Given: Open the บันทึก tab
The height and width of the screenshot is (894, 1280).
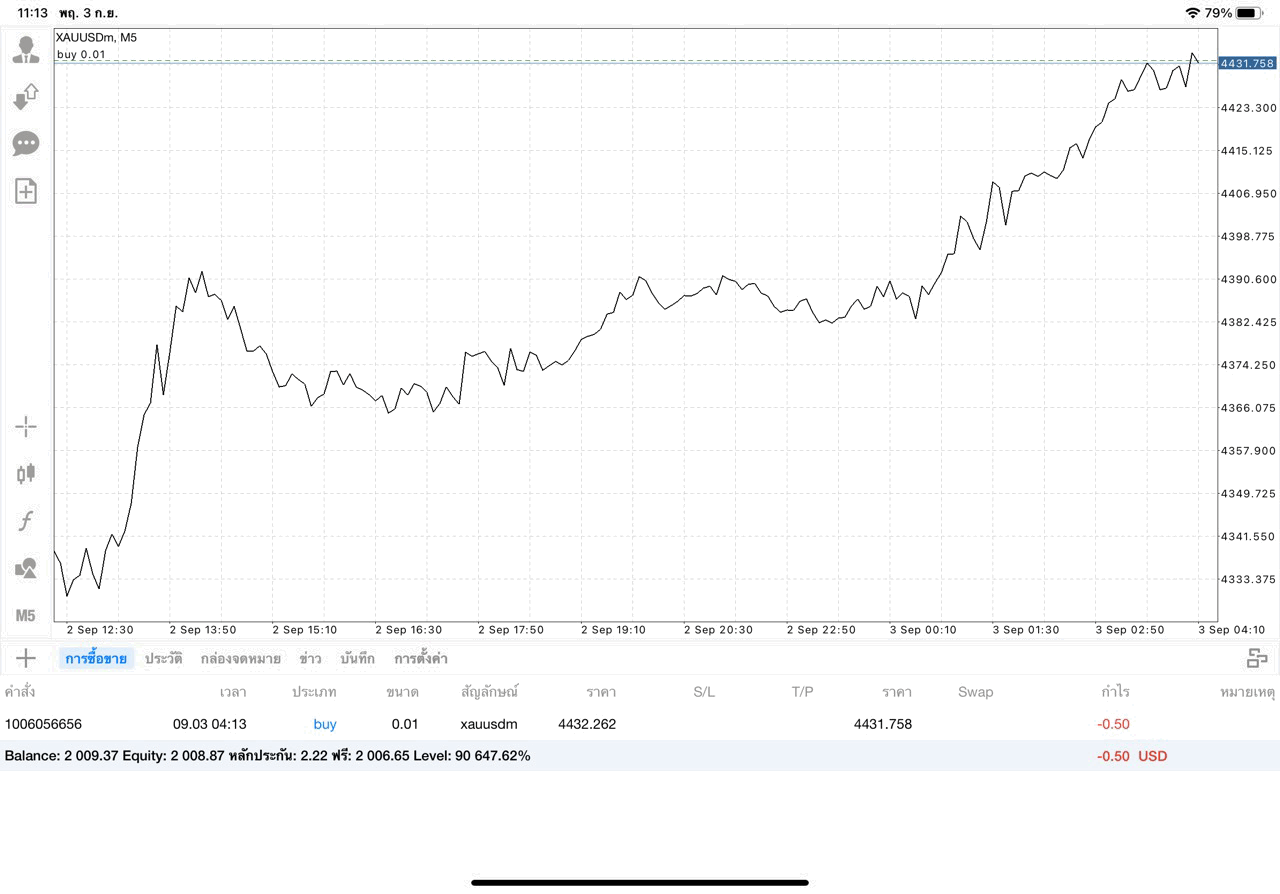Looking at the screenshot, I should [357, 658].
